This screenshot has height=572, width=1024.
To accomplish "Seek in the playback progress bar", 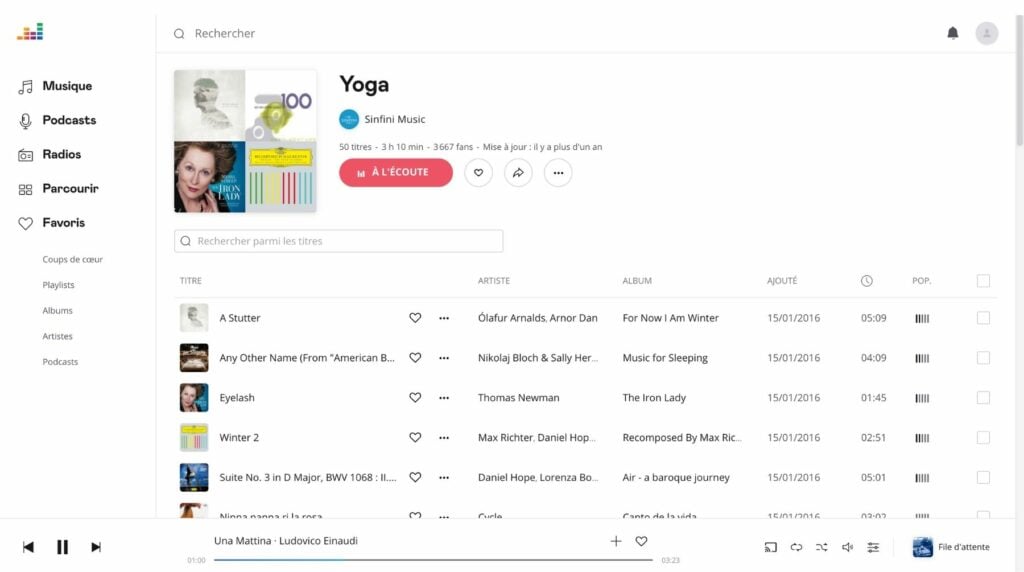I will (433, 560).
